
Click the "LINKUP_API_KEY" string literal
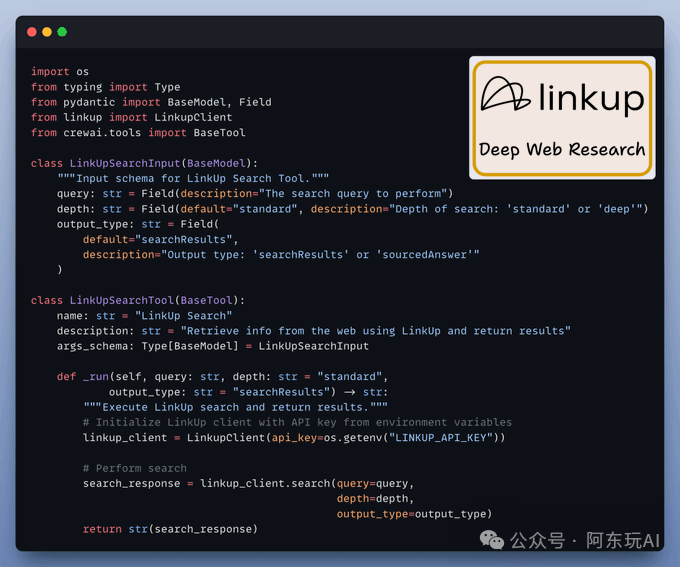441,437
